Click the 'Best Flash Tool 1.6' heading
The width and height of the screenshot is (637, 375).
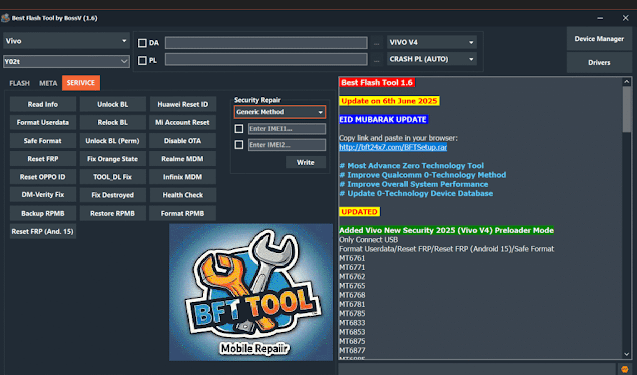377,82
